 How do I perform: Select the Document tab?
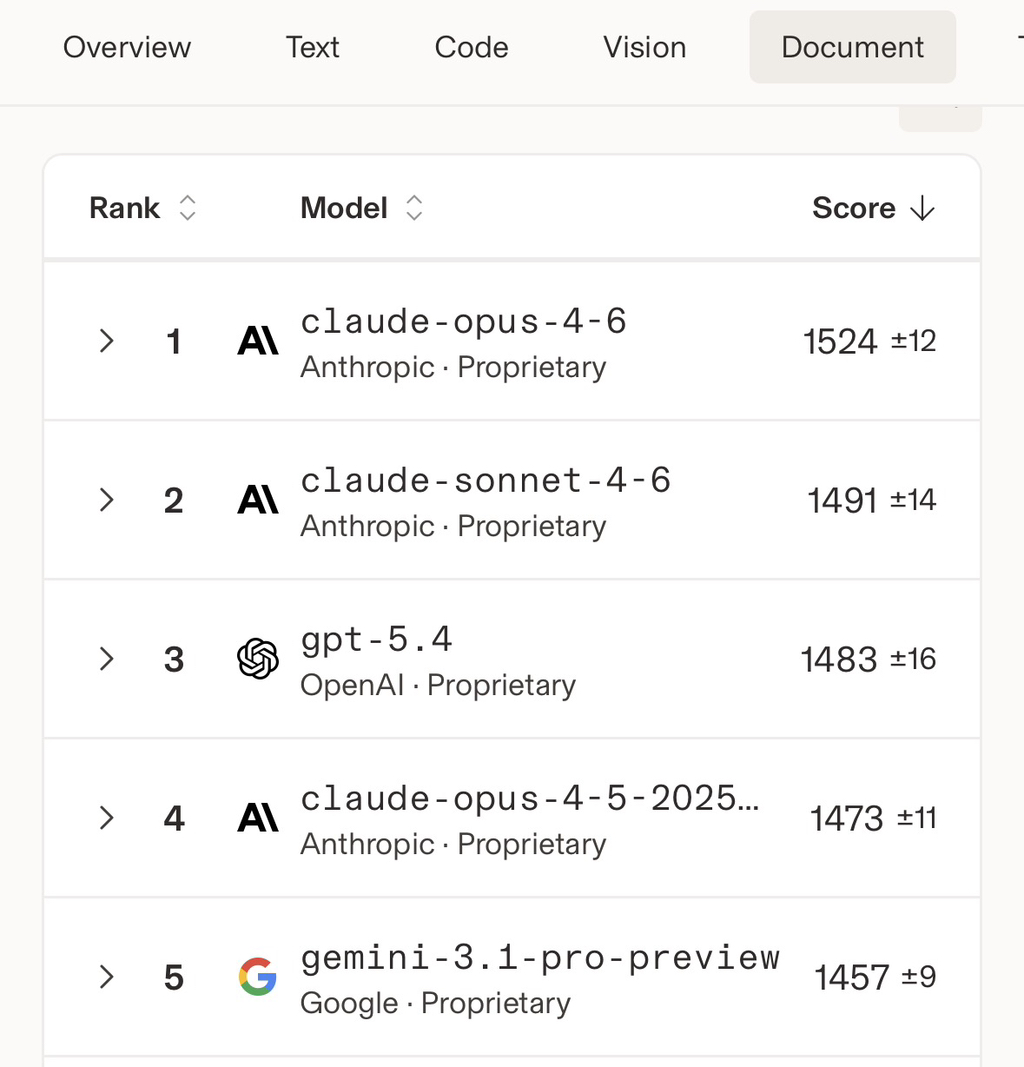[853, 47]
